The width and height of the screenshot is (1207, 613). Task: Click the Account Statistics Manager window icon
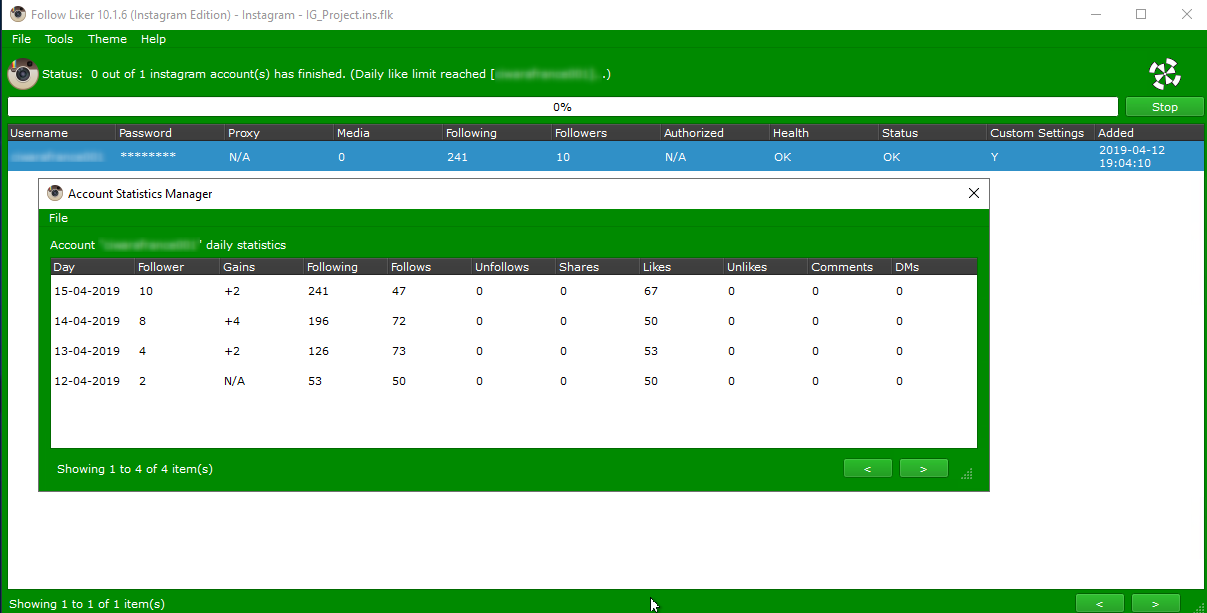[54, 194]
